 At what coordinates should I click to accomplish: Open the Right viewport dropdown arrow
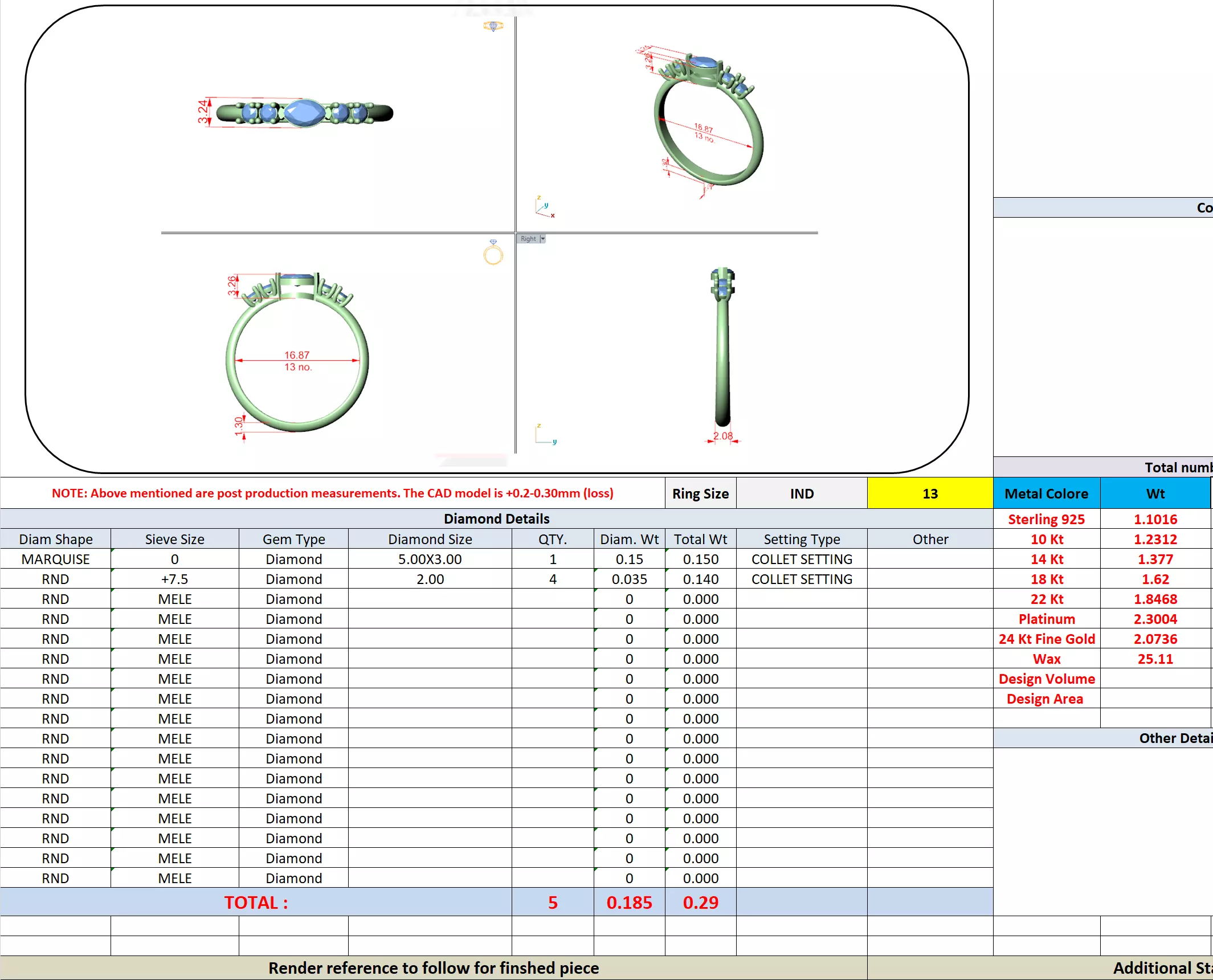point(543,239)
